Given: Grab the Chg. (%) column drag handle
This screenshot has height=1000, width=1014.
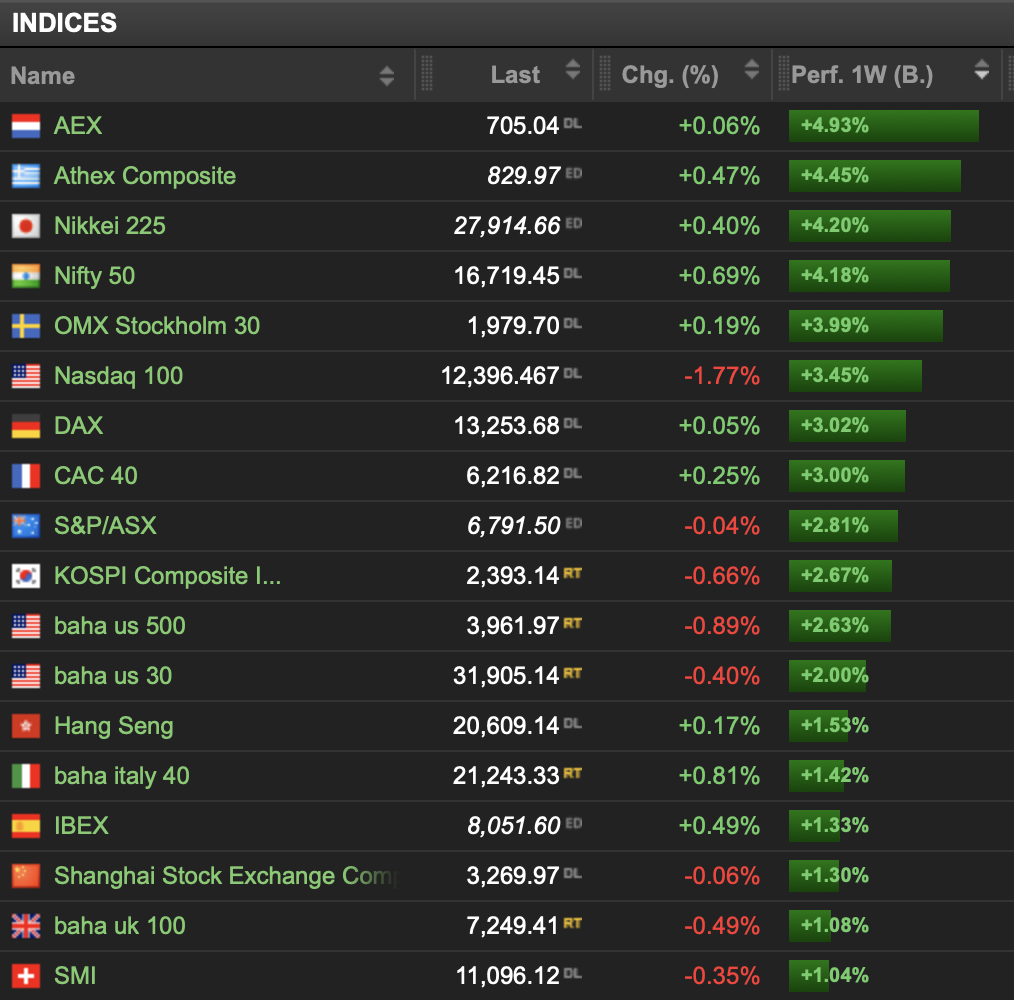Looking at the screenshot, I should [605, 73].
